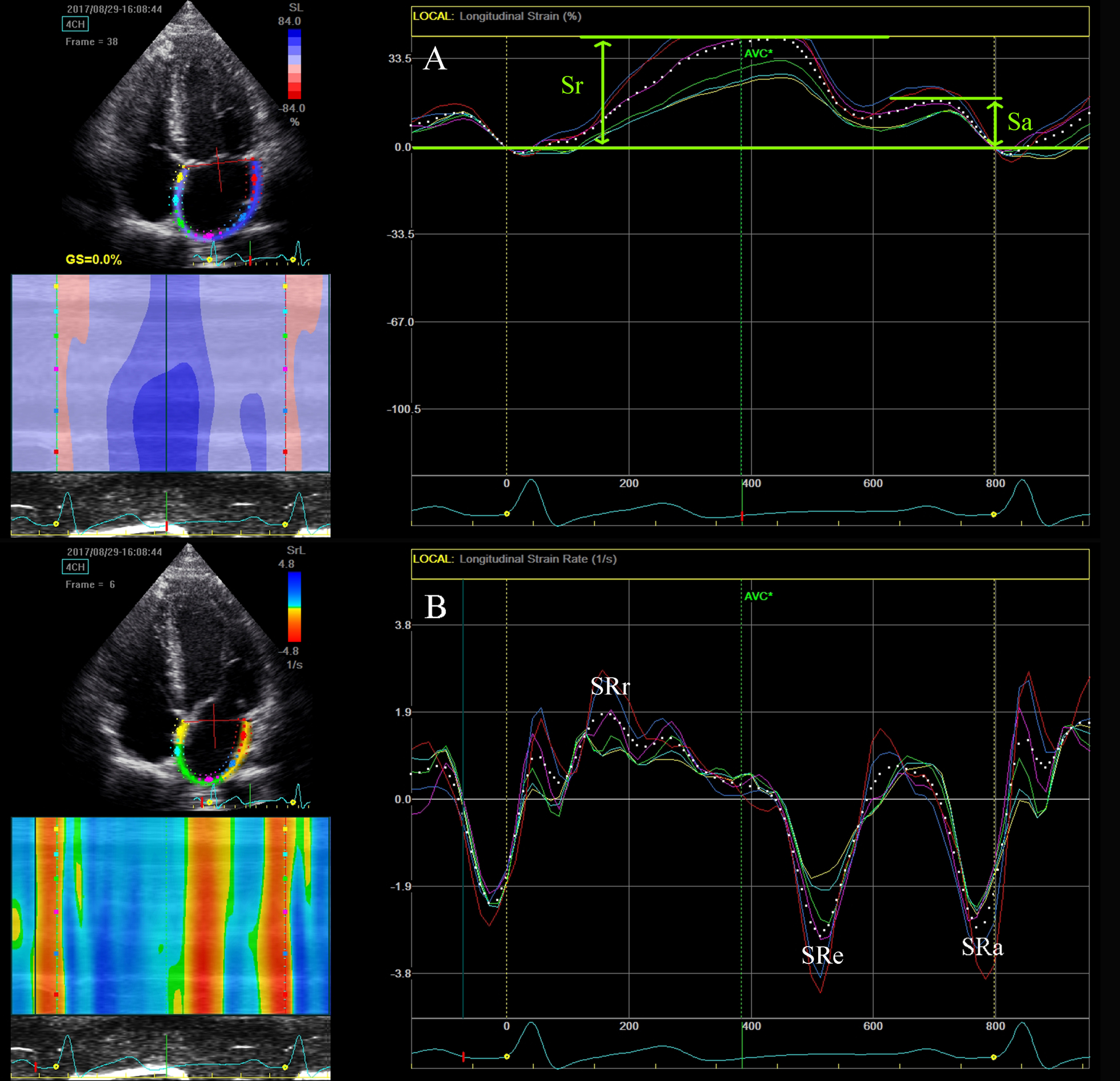
Task: Click the 'LOCAL: Longitudinal Strain Rate (1/s)' title
Action: [514, 559]
